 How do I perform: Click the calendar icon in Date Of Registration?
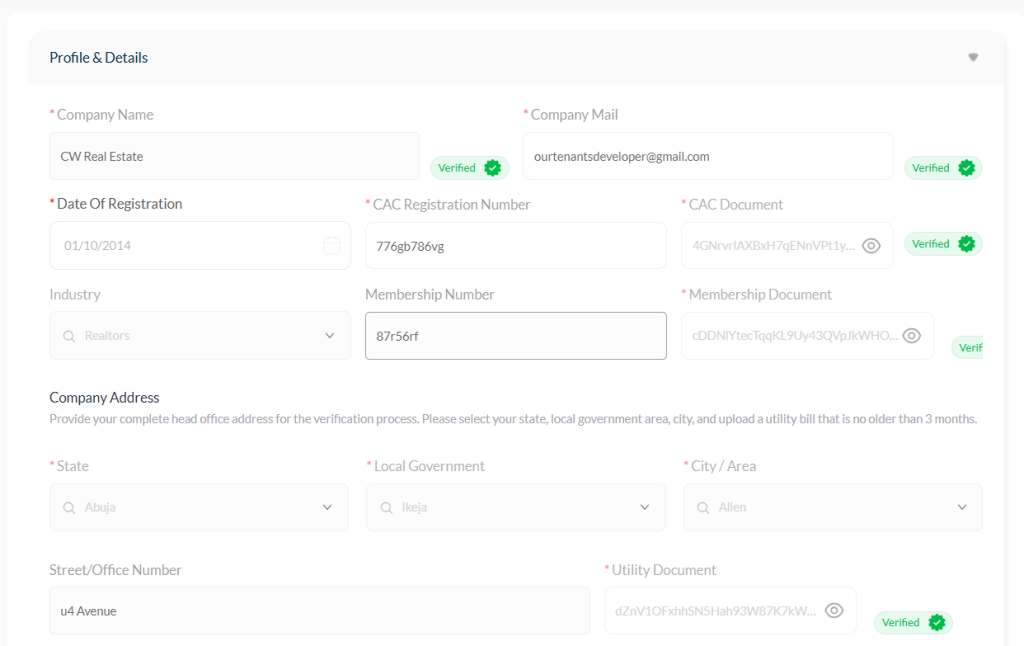coord(332,246)
